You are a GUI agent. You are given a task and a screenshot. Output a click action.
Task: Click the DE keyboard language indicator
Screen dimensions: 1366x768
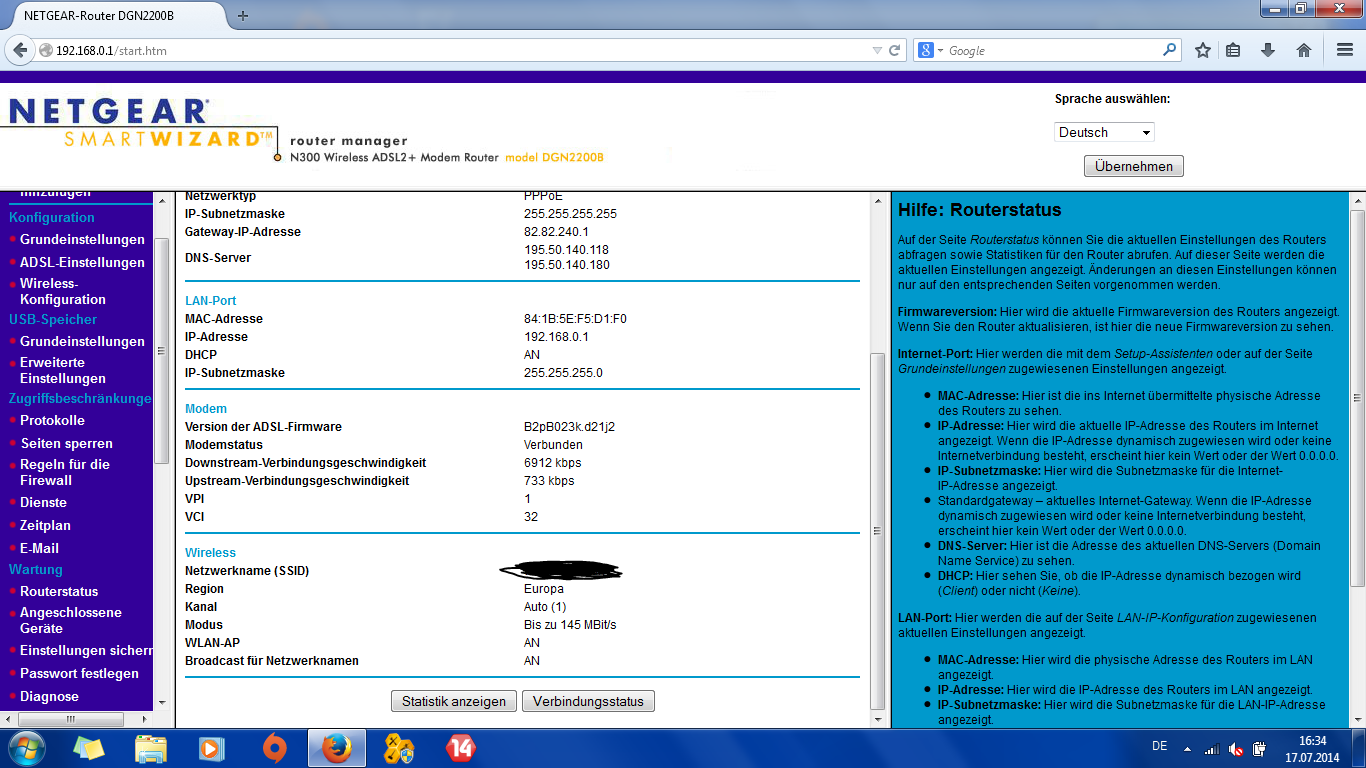coord(1160,747)
